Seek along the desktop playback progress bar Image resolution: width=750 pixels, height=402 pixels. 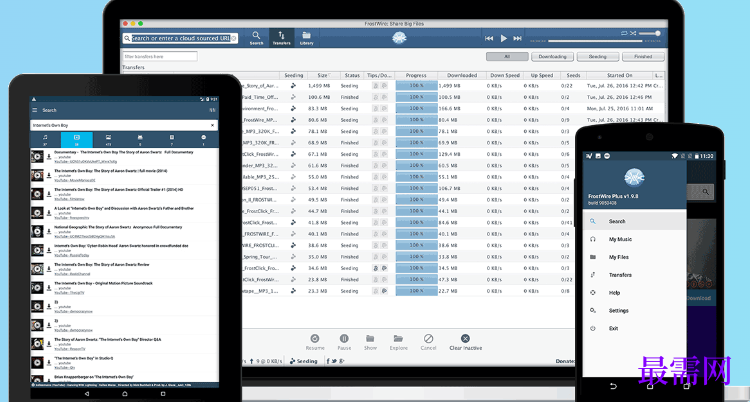596,41
